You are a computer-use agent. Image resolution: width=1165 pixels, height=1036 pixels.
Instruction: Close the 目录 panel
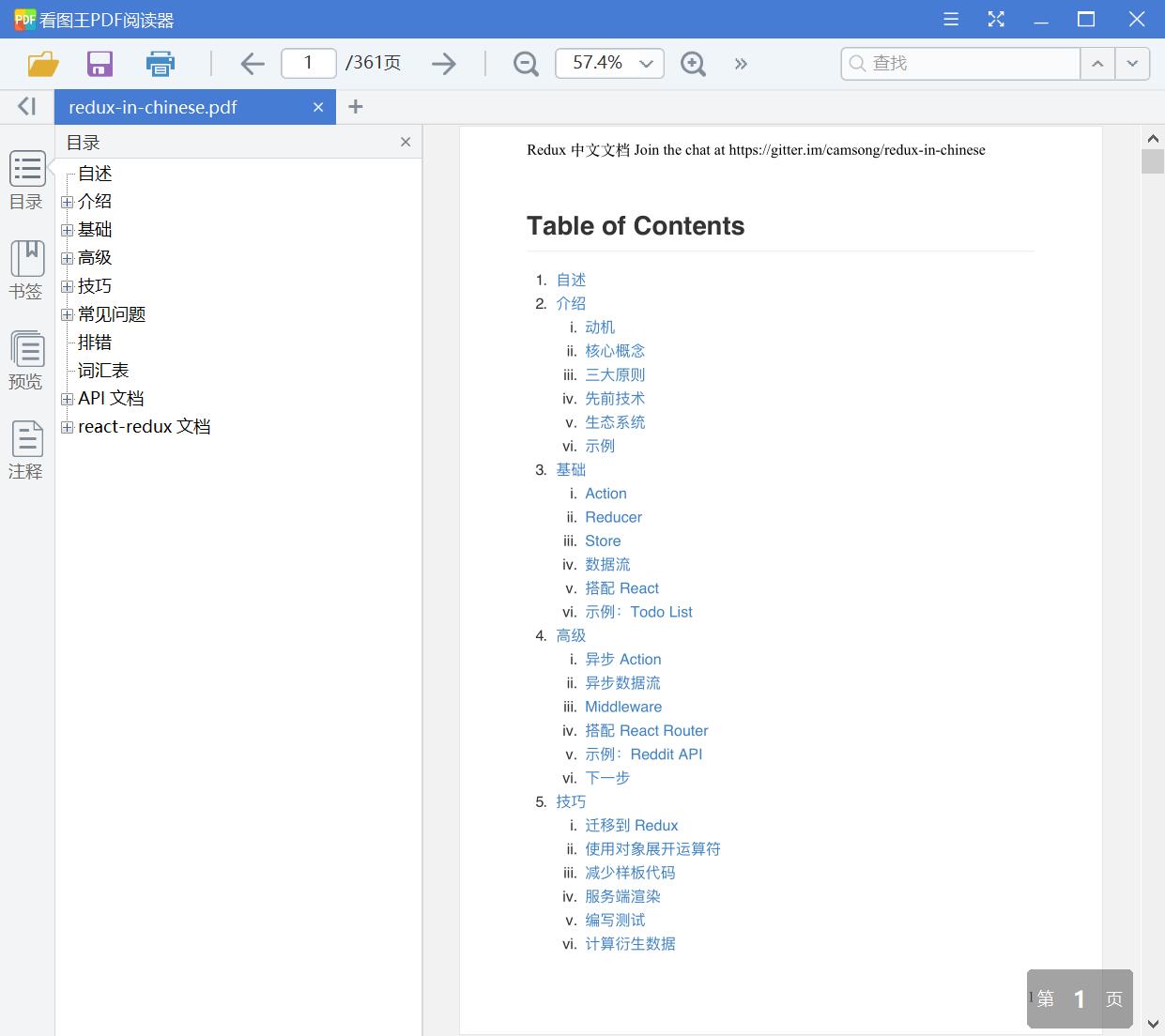coord(406,142)
